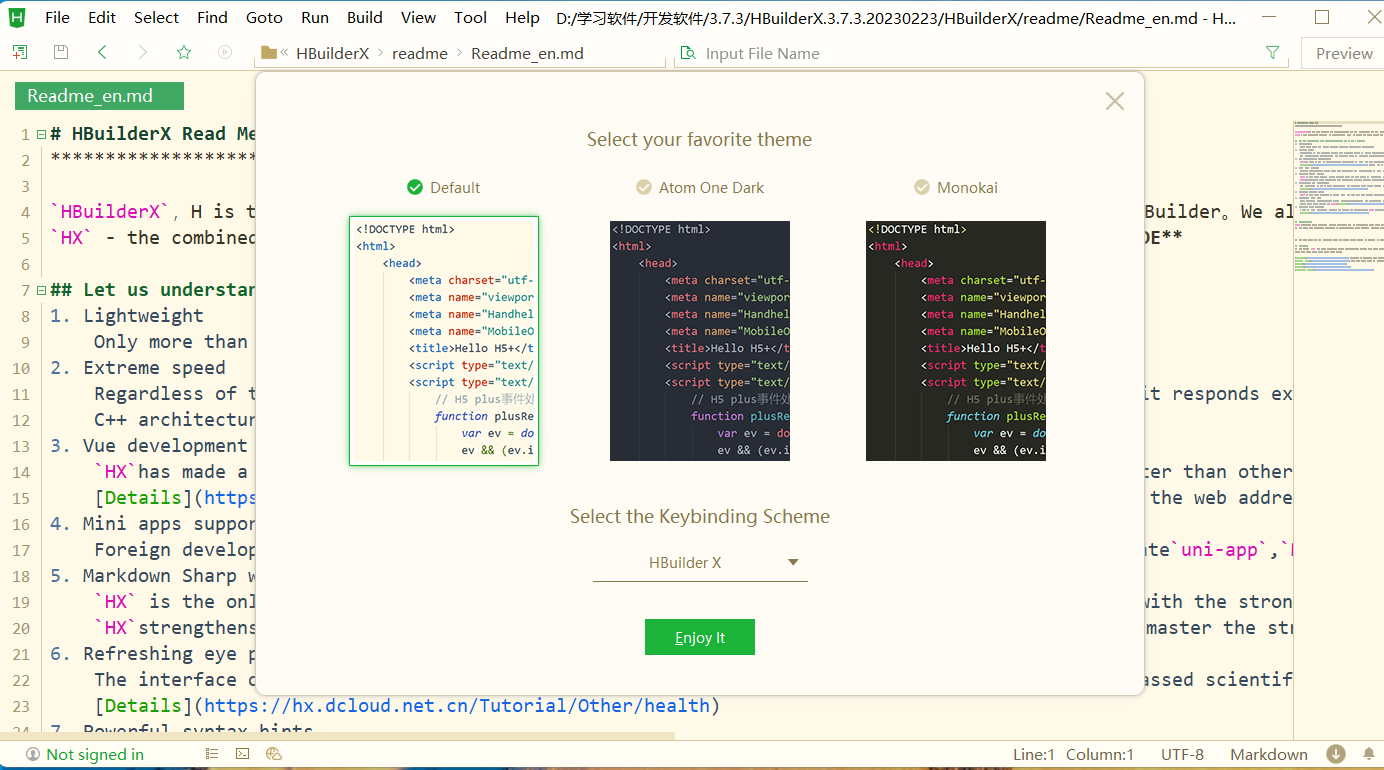The width and height of the screenshot is (1384, 770).
Task: Open the Edit menu
Action: [x=102, y=17]
